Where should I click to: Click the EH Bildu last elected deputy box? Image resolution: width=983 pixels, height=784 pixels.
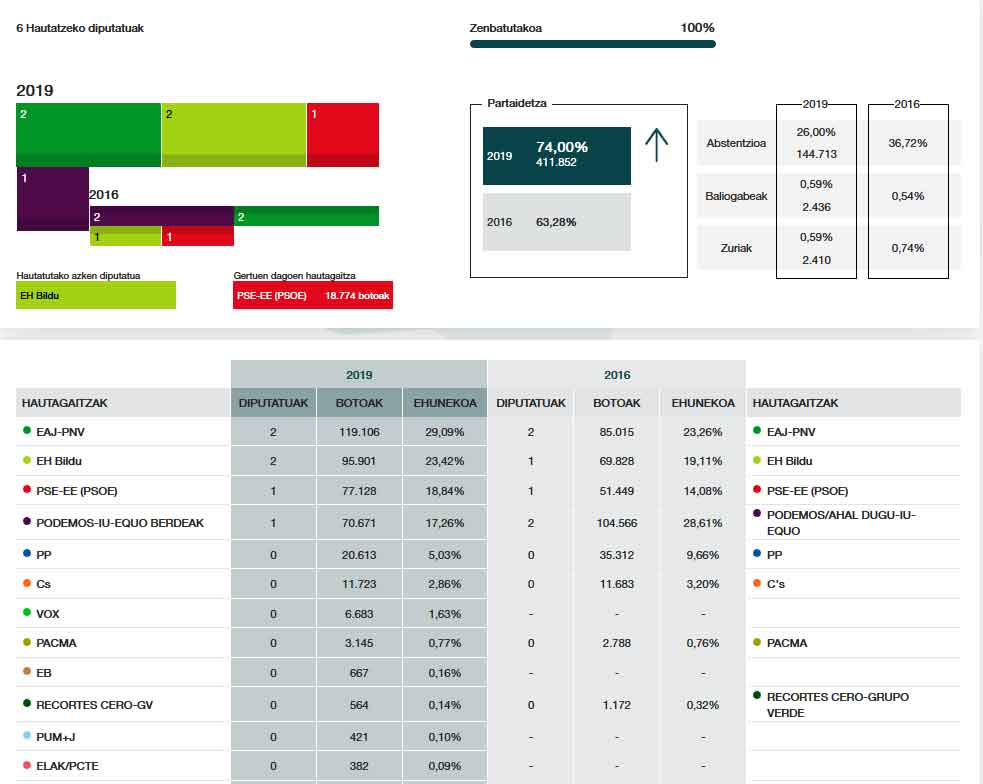pos(96,296)
